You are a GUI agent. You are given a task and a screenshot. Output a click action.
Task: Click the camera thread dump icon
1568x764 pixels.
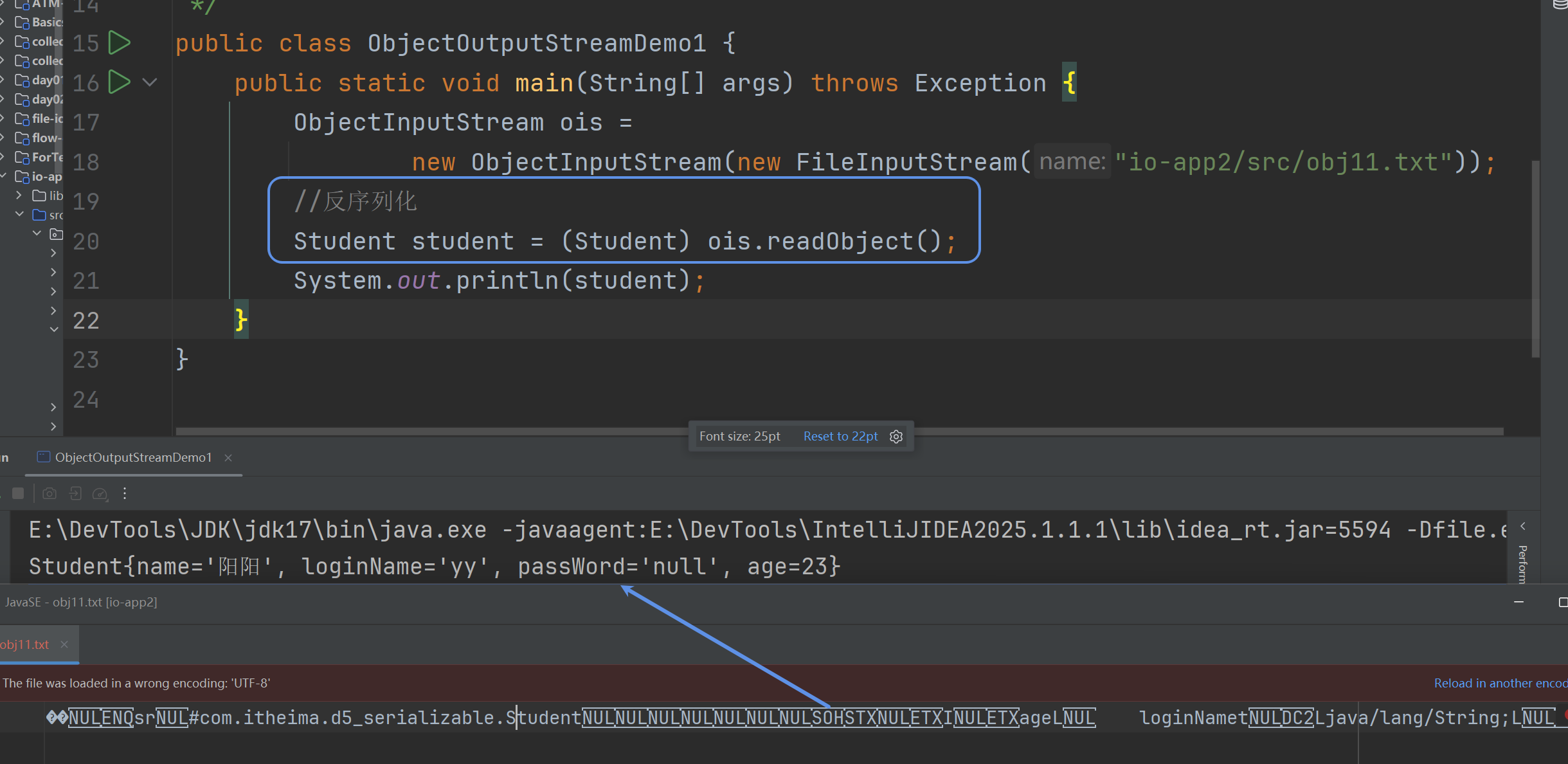pyautogui.click(x=50, y=493)
